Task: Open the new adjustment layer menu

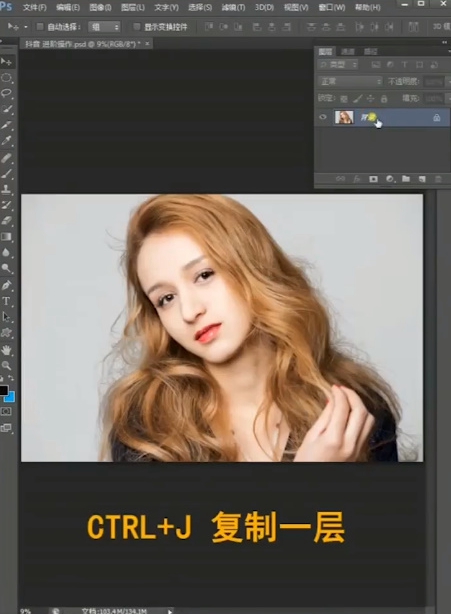Action: point(390,179)
